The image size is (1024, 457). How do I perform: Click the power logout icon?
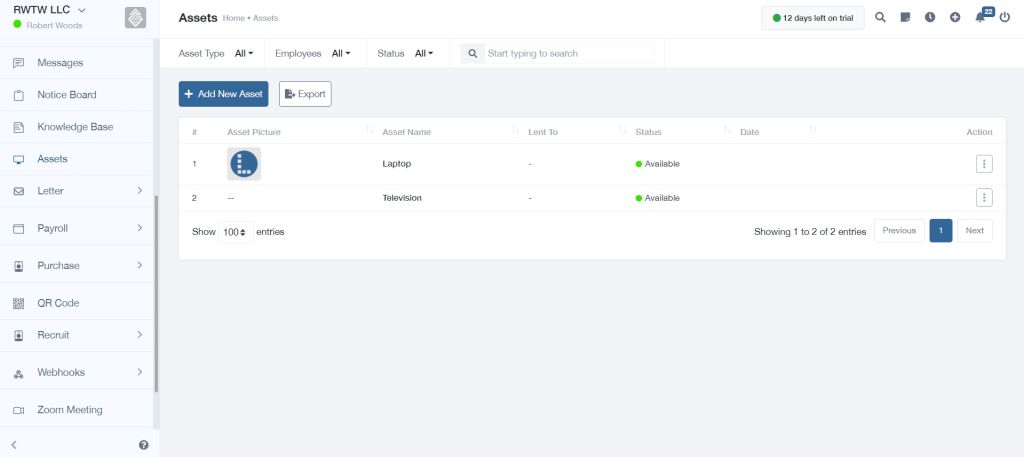(x=1004, y=18)
